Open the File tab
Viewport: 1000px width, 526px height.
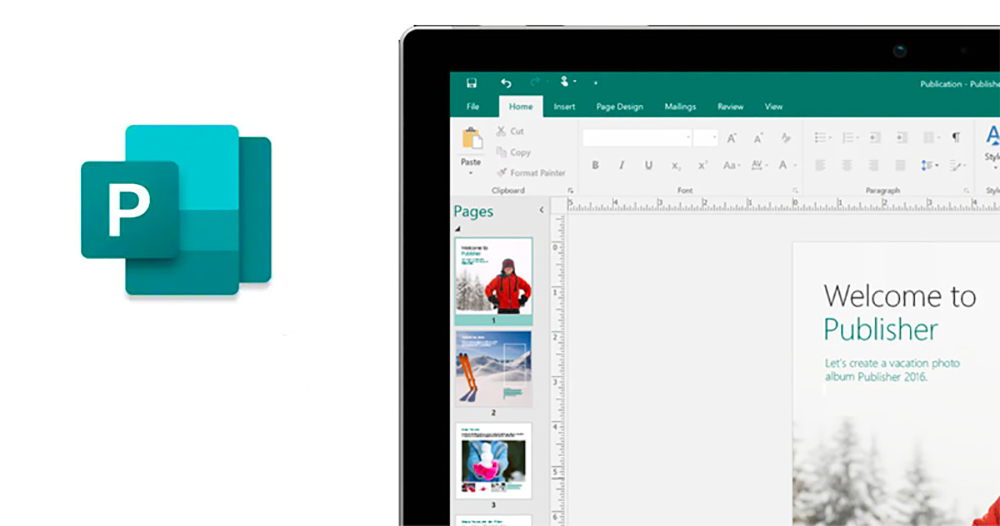[473, 106]
